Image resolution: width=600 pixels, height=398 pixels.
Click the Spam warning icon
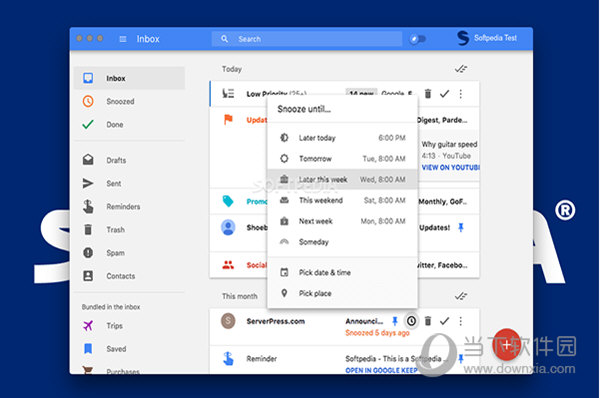pos(88,253)
